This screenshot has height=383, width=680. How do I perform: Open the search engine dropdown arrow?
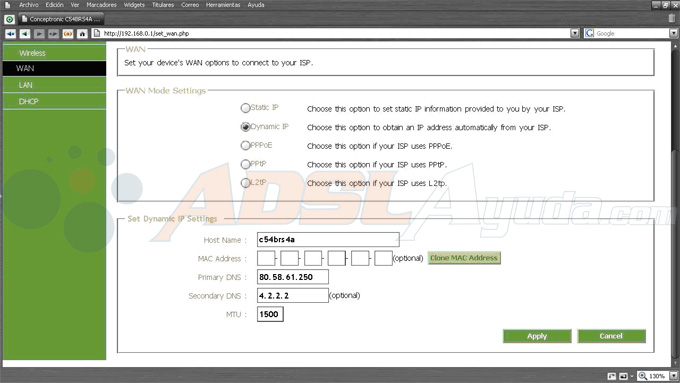[673, 33]
